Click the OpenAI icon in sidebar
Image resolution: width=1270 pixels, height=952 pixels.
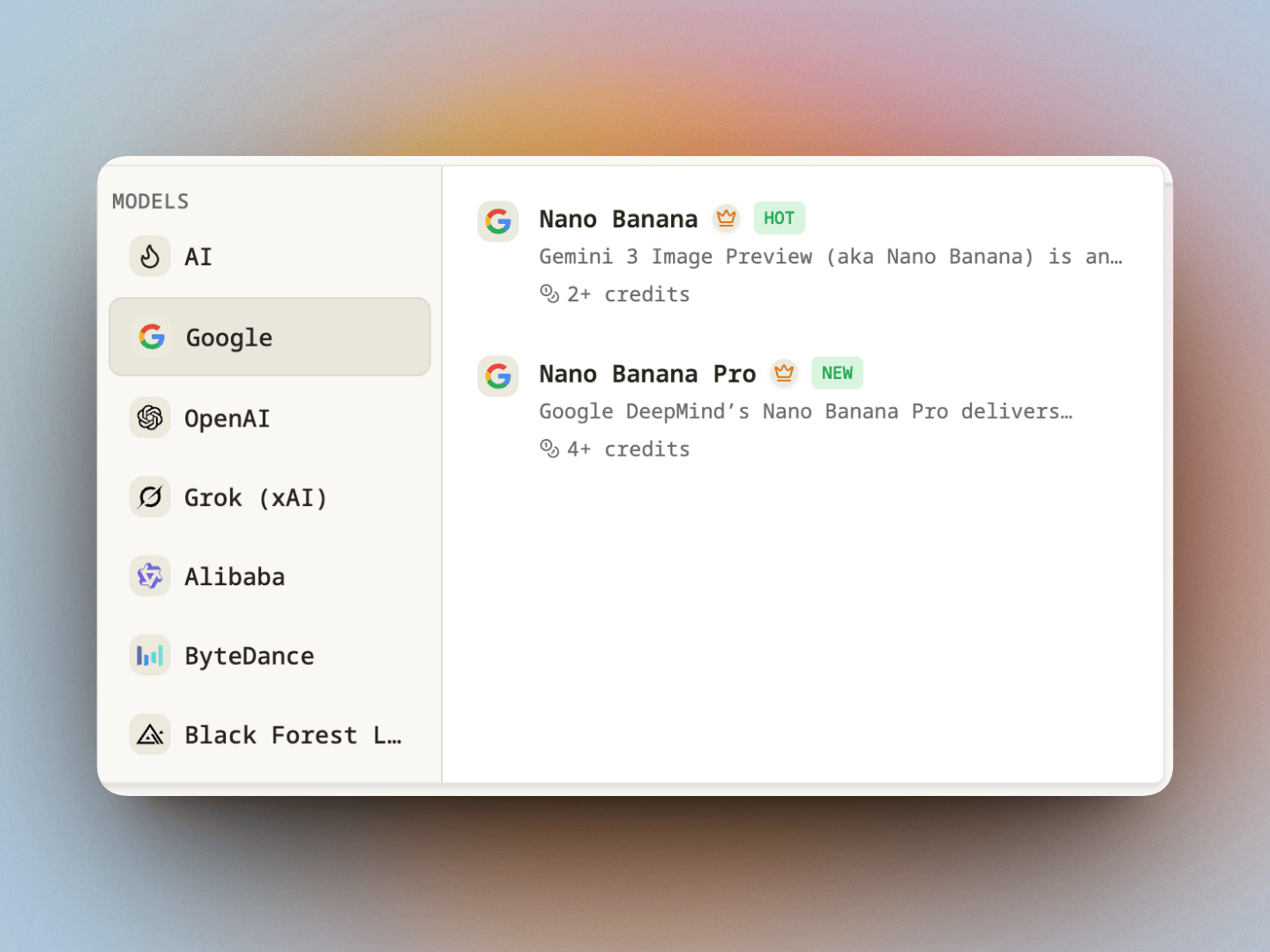tap(150, 418)
